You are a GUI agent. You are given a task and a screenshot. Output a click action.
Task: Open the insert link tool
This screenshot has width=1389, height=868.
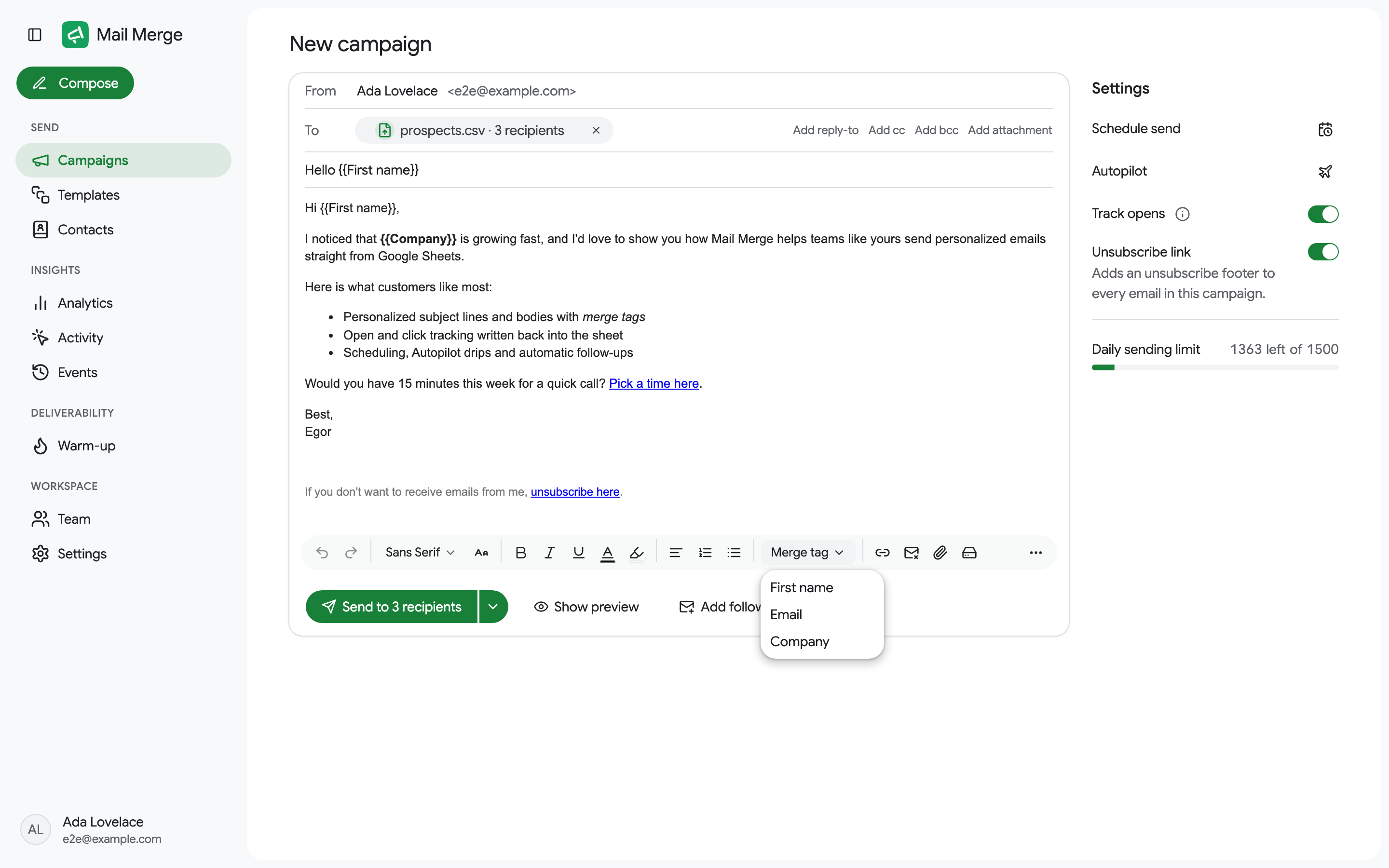tap(882, 552)
